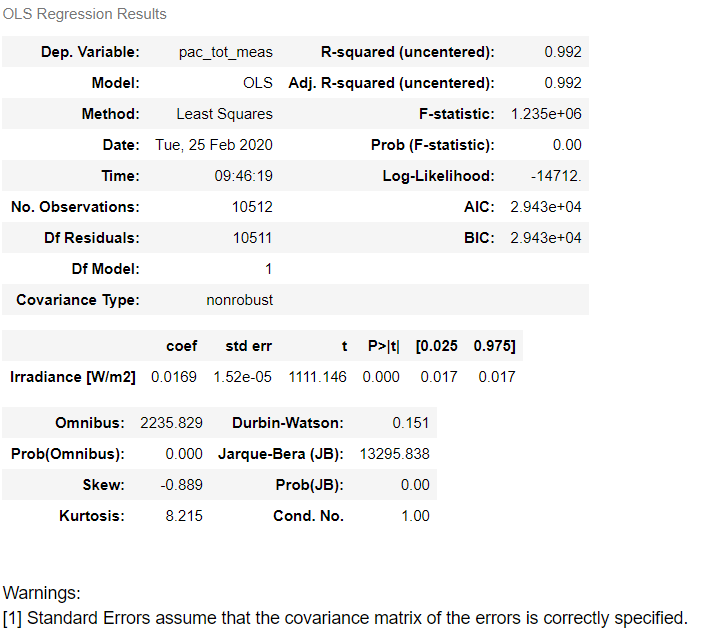Click the std err column header
Viewport: 702px width, 641px height.
tap(248, 346)
